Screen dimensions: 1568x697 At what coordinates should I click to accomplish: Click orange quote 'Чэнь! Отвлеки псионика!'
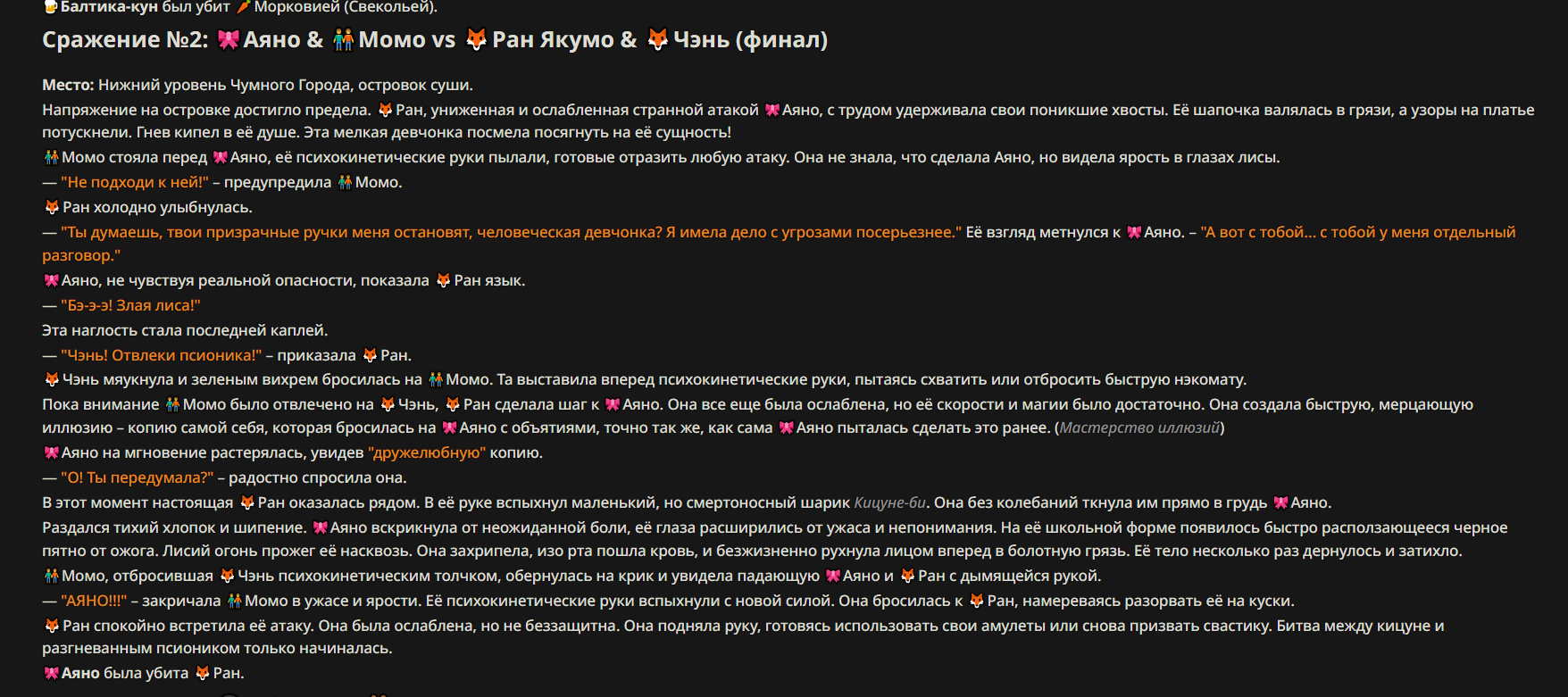pyautogui.click(x=162, y=356)
